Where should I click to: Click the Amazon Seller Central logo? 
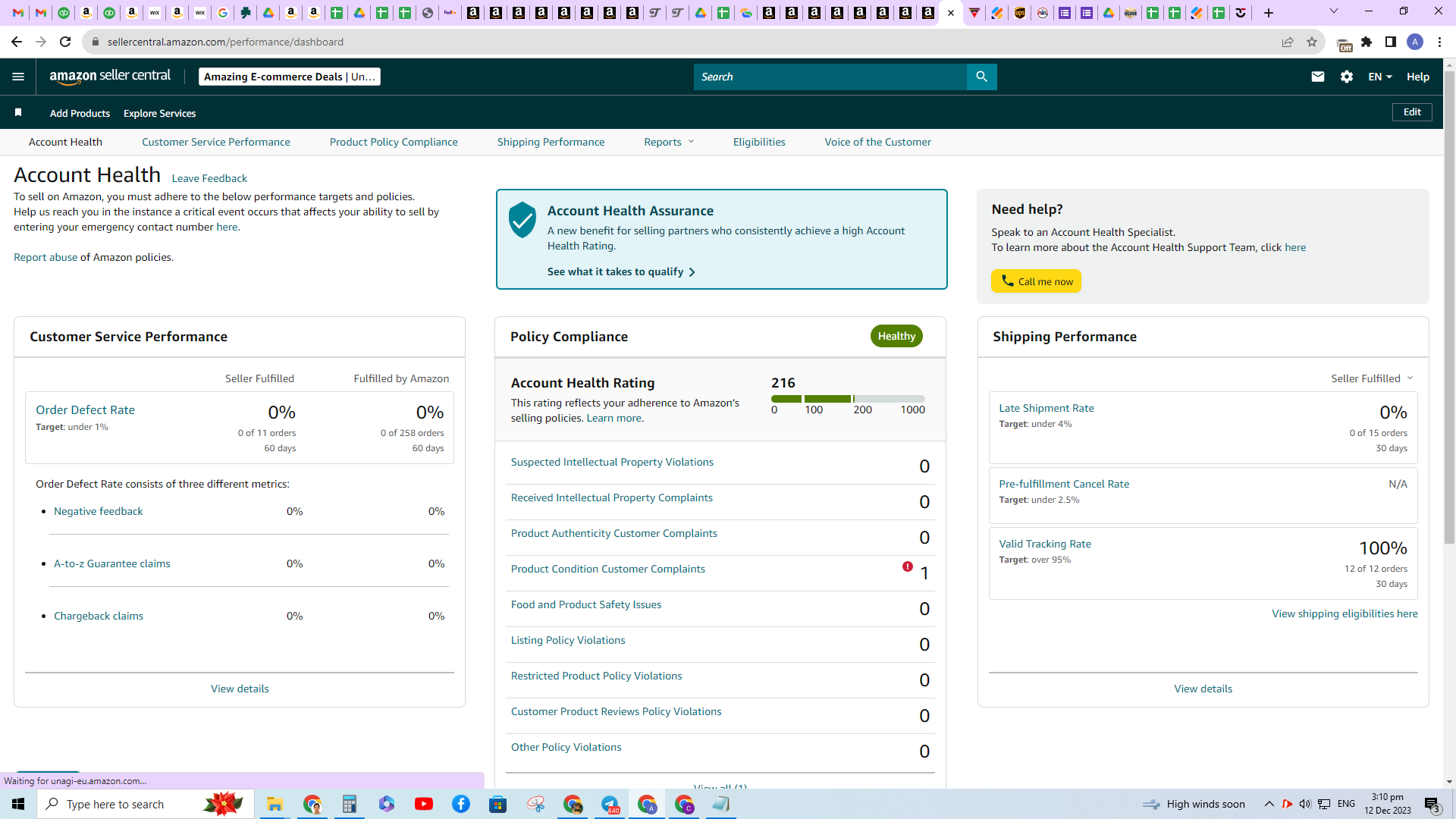click(x=110, y=76)
